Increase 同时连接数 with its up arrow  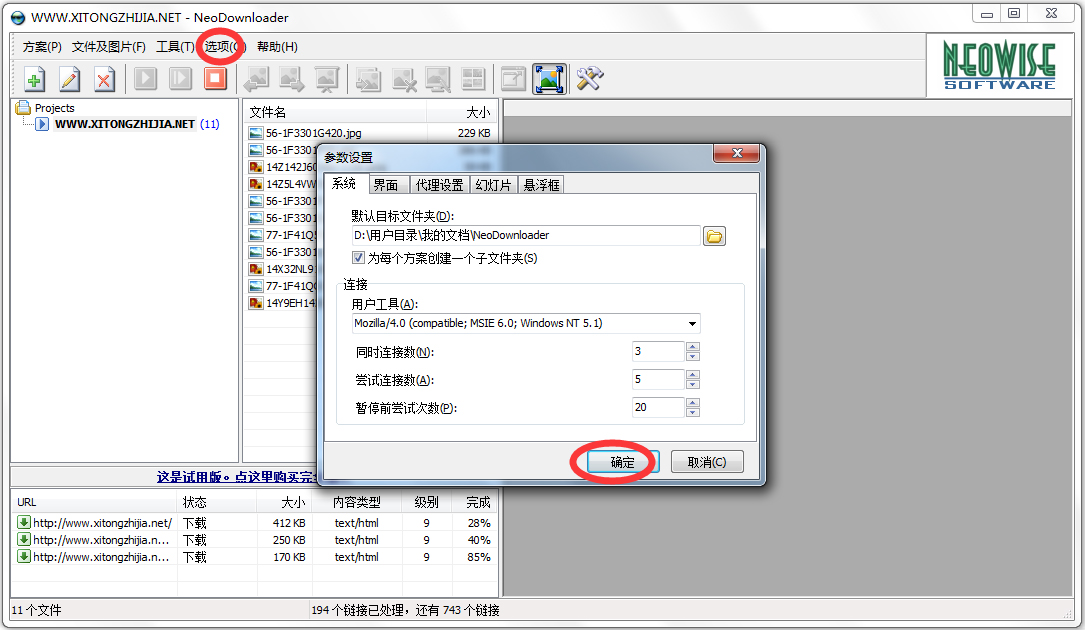click(691, 346)
